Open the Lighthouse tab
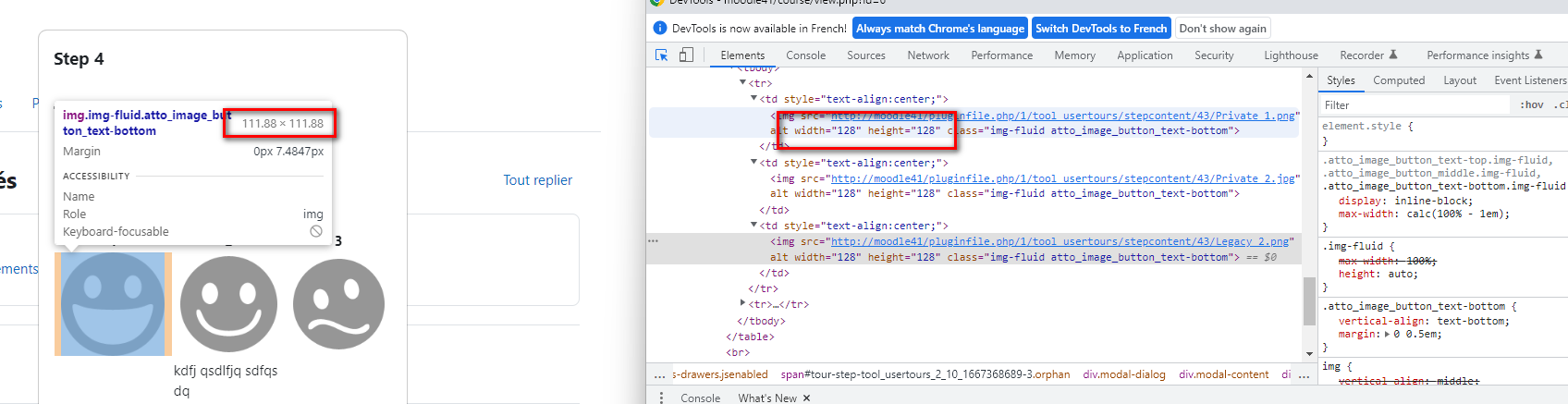This screenshot has height=404, width=1568. pyautogui.click(x=1291, y=55)
